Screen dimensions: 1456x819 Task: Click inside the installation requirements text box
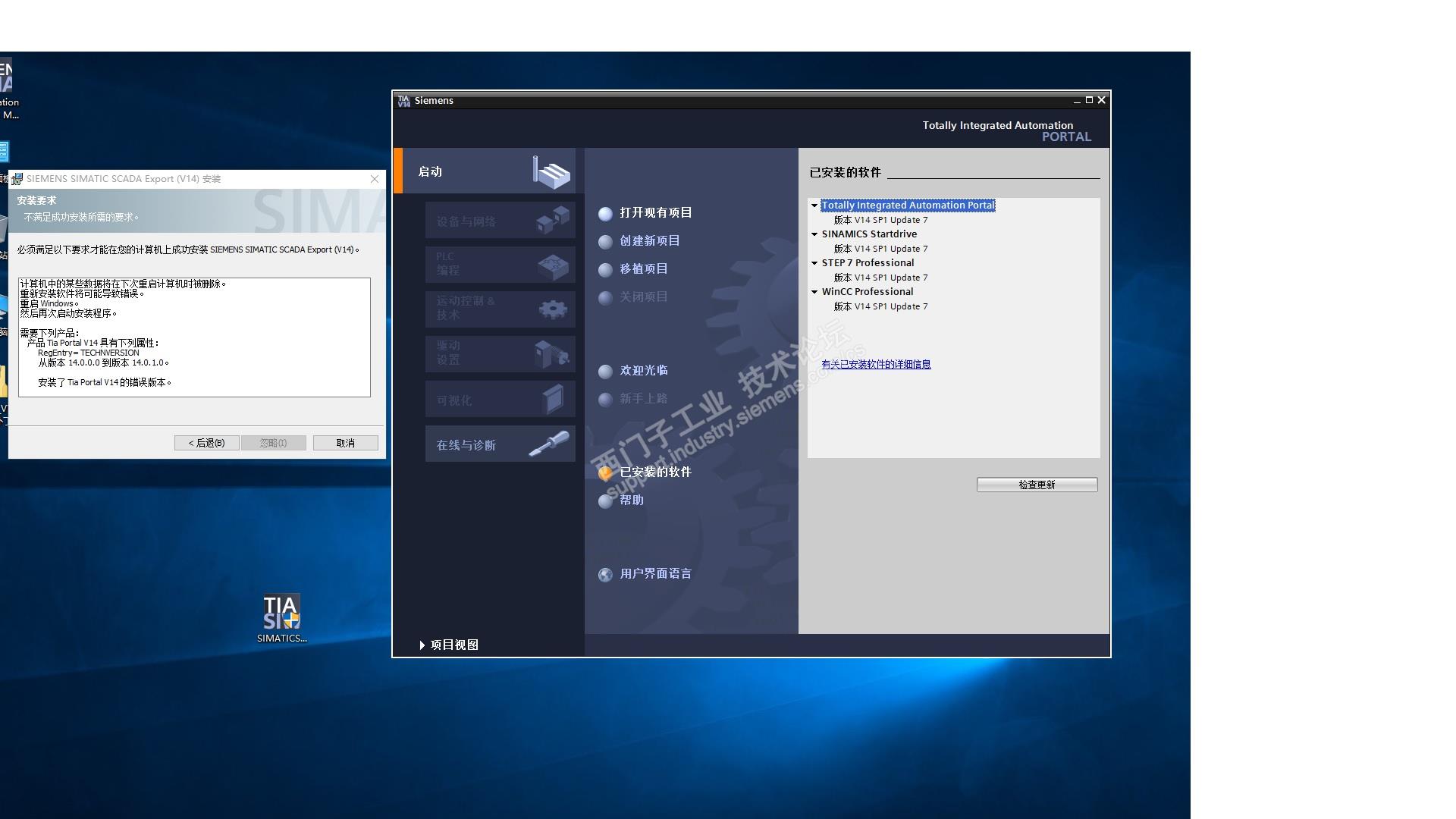(x=194, y=337)
